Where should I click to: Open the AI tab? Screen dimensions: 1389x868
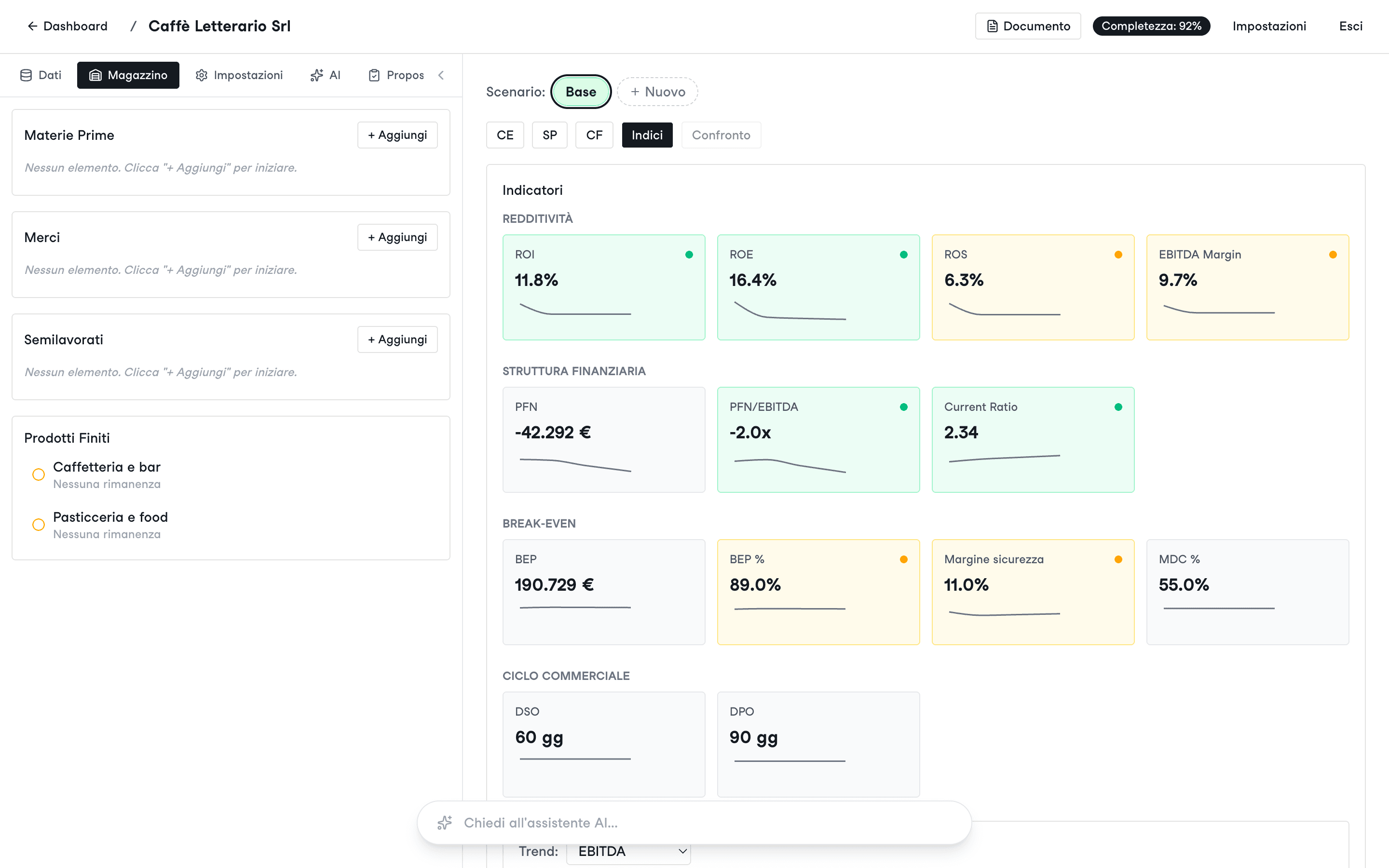click(x=326, y=75)
